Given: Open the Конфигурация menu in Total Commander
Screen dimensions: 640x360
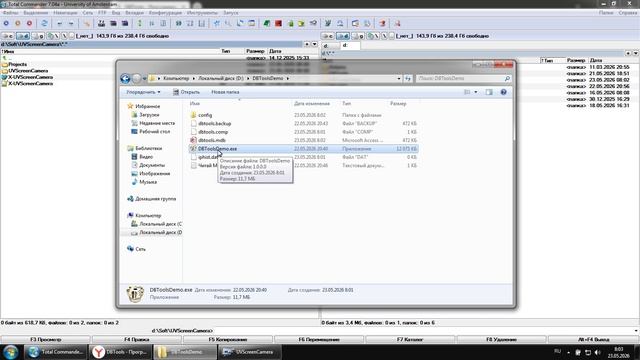Looking at the screenshot, I should (165, 13).
